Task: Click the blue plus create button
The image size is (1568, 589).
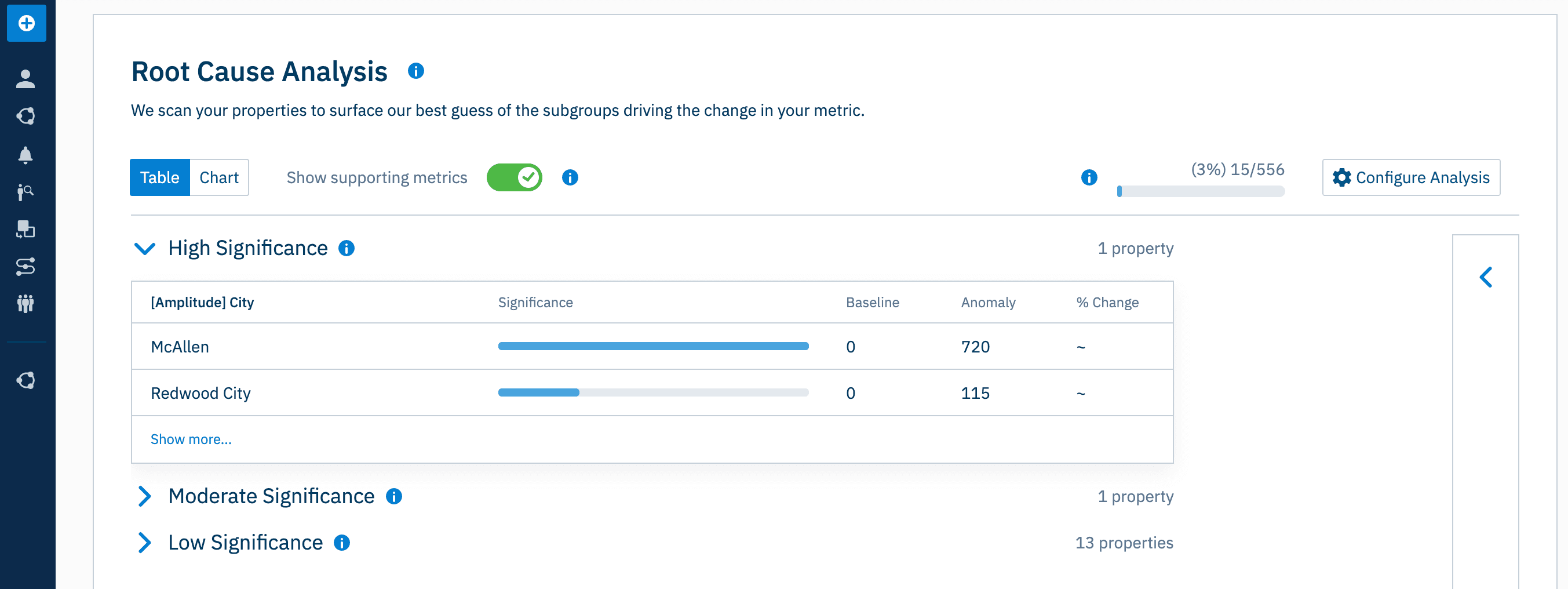Action: (26, 23)
